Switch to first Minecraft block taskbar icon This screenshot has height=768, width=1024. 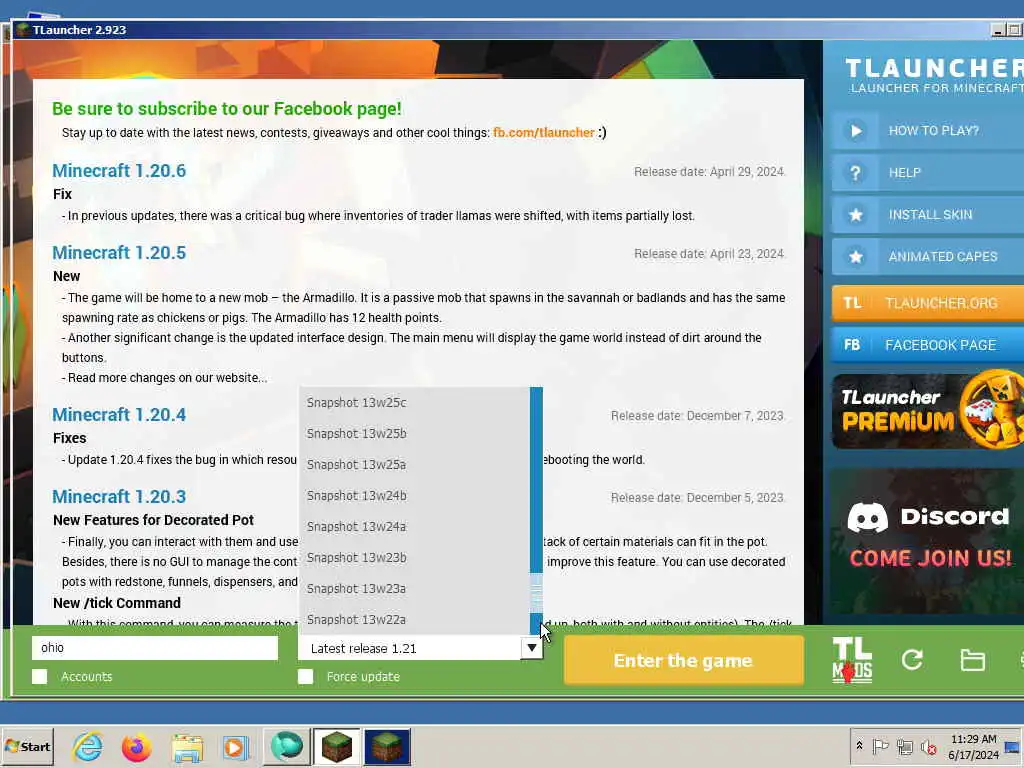(337, 746)
